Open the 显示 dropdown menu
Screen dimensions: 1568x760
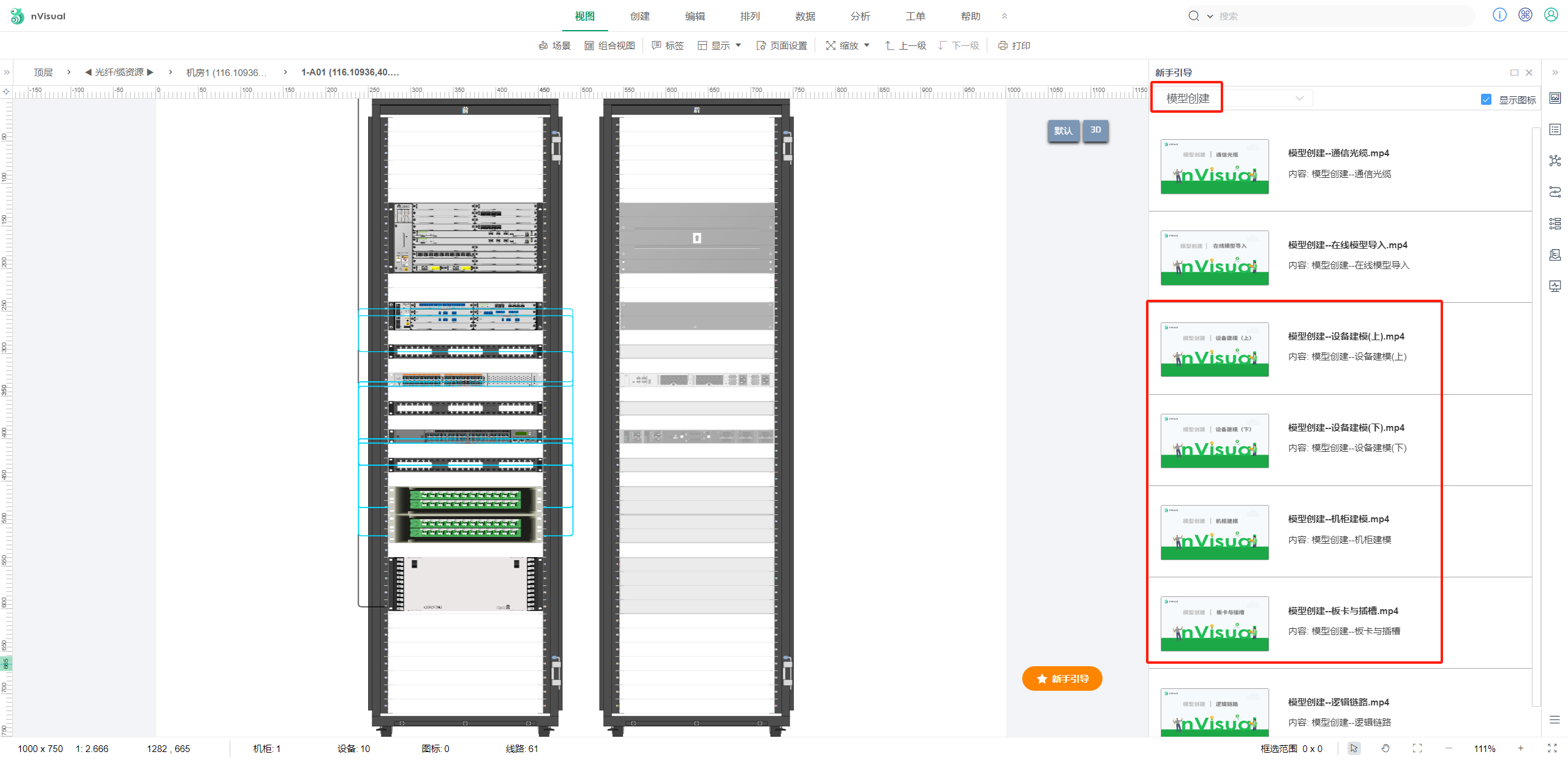(x=720, y=45)
